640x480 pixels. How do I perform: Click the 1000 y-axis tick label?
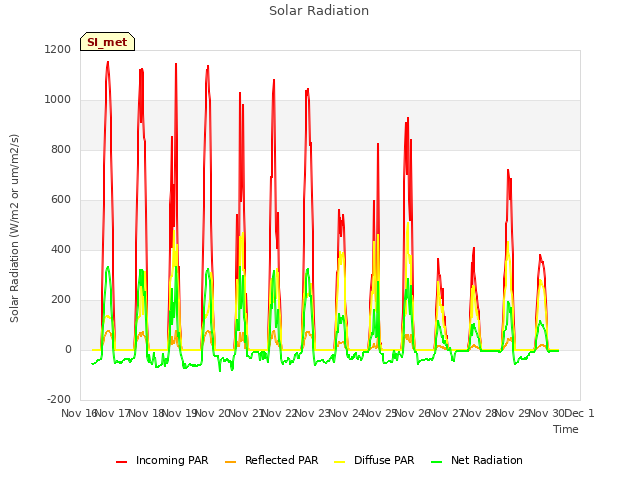pyautogui.click(x=58, y=100)
